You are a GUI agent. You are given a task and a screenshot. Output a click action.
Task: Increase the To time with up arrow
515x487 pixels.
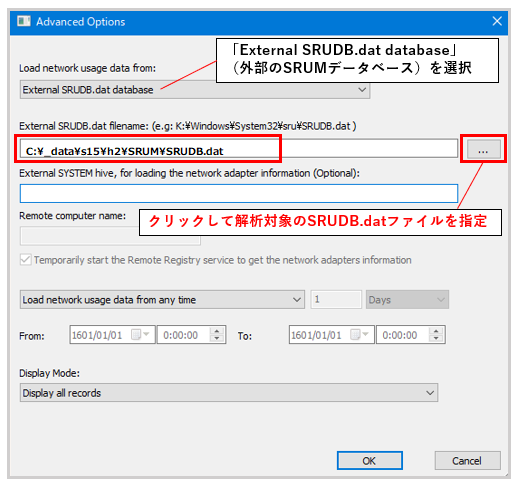pyautogui.click(x=436, y=331)
